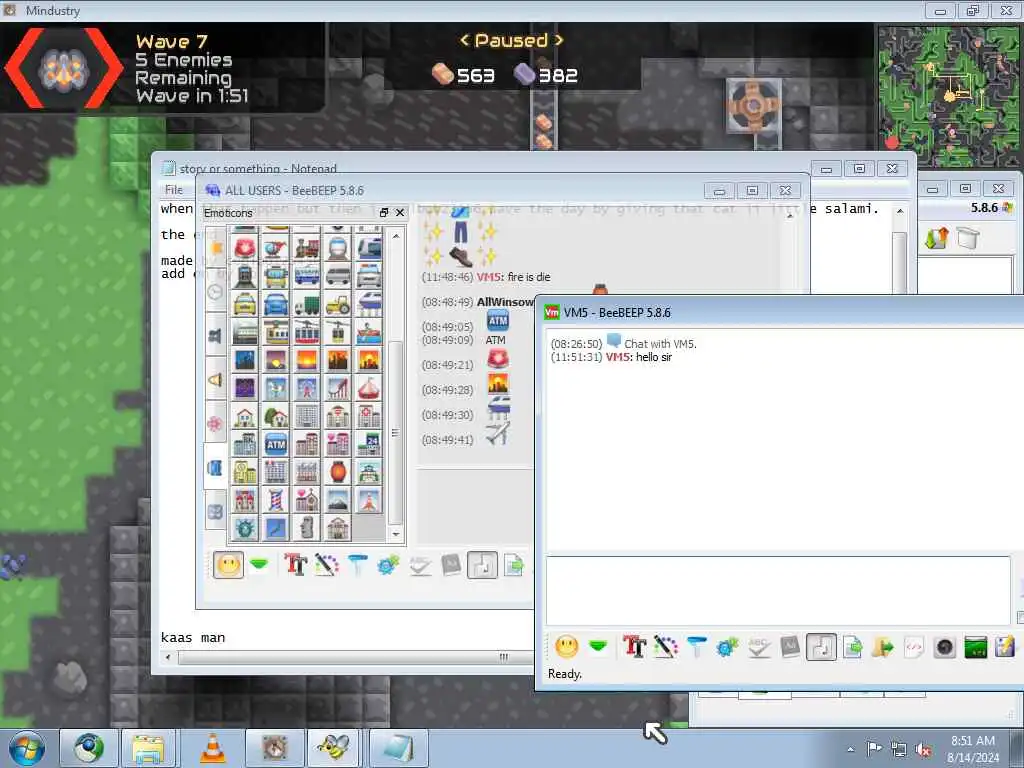Open the File menu in Notepad
This screenshot has width=1024, height=768.
coord(174,189)
